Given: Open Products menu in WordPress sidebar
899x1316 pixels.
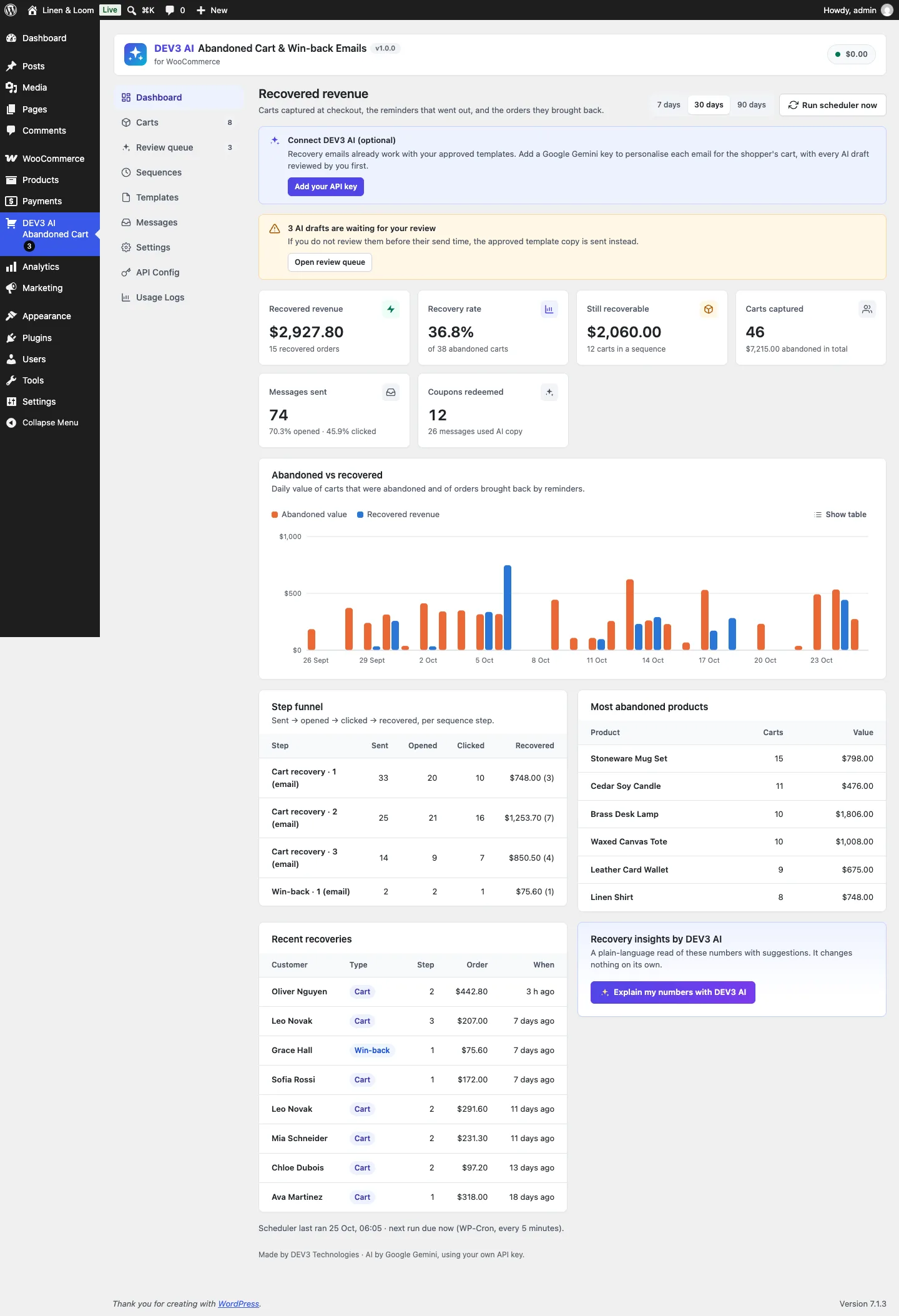Looking at the screenshot, I should pos(50,180).
